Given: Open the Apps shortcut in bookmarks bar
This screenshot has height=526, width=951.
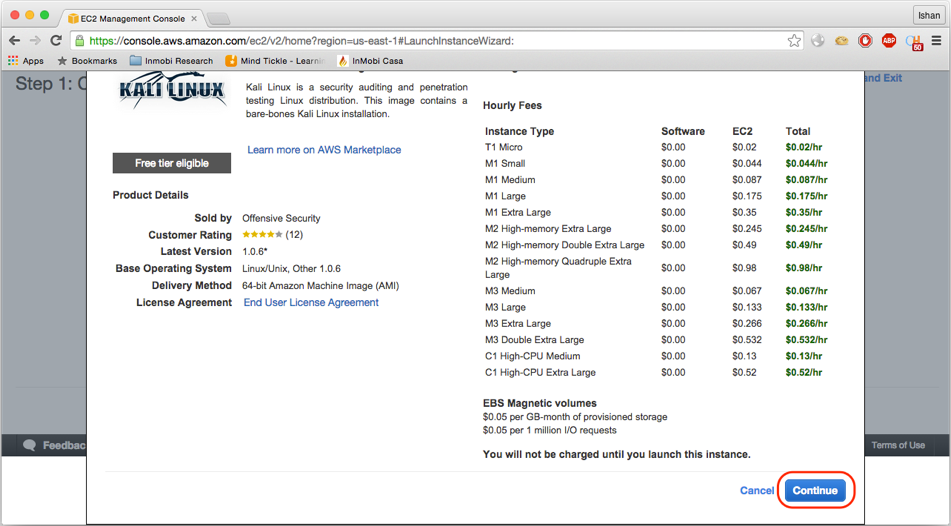Looking at the screenshot, I should point(25,61).
